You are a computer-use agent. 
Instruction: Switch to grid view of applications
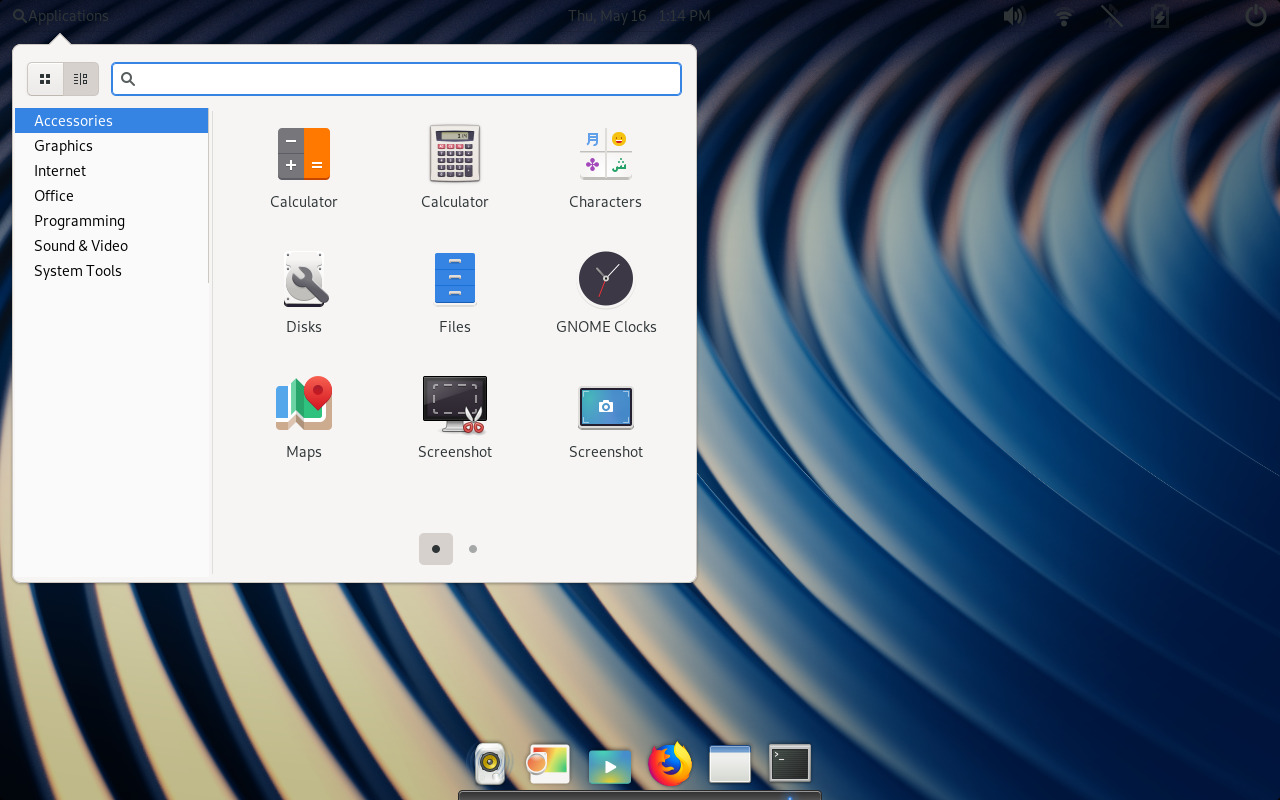[45, 78]
